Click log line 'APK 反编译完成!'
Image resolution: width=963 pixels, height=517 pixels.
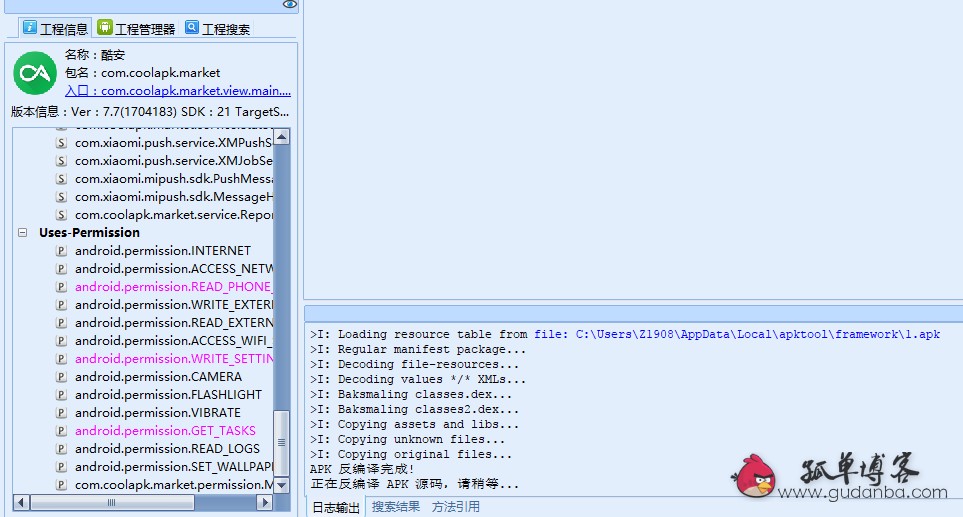(x=362, y=469)
